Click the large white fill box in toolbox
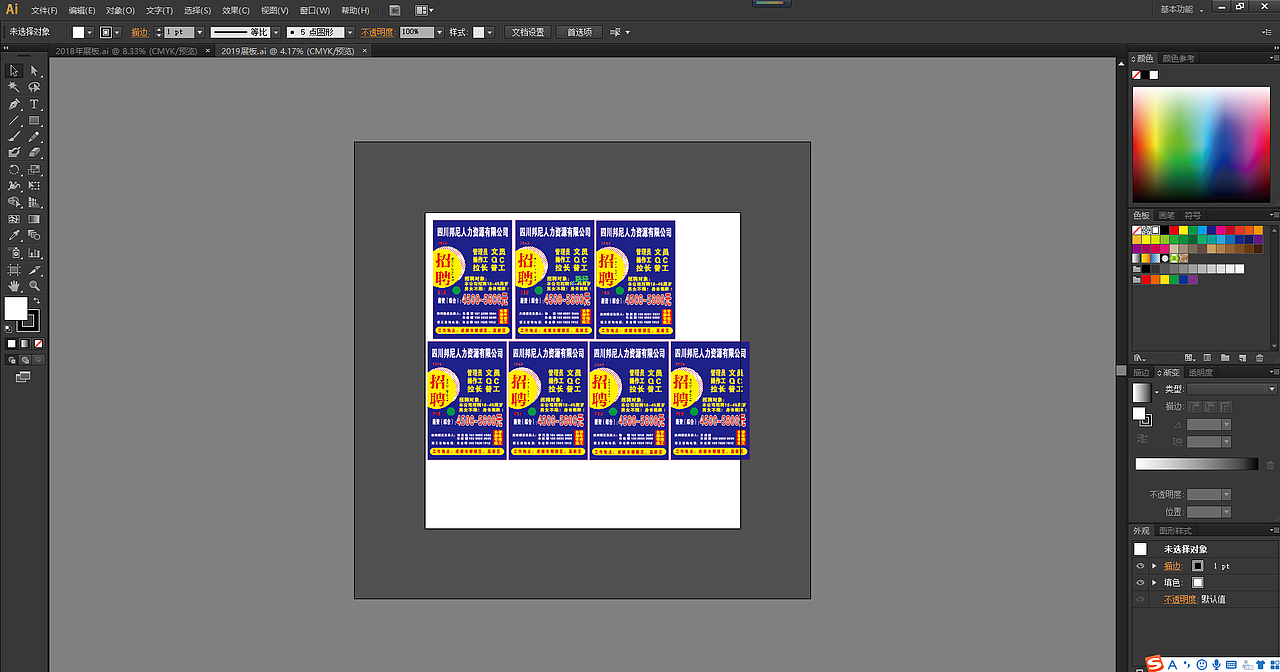 15,309
